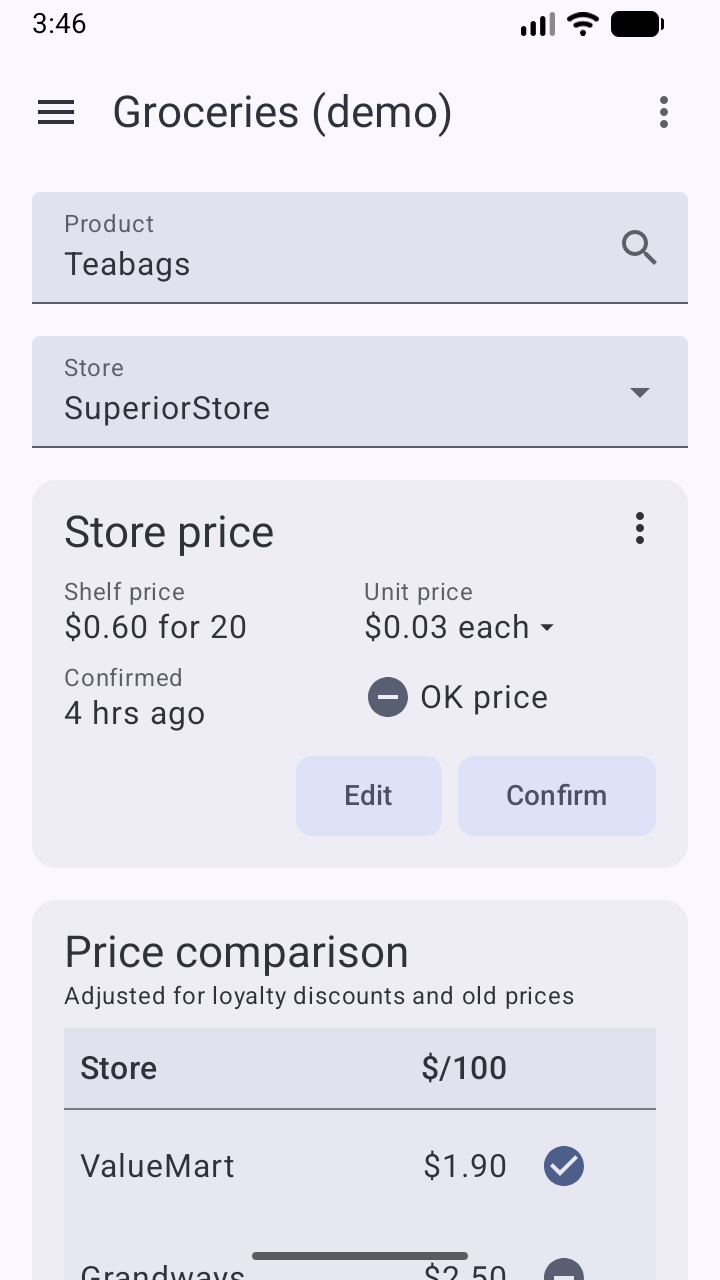Tap the Wi-Fi status icon

[x=582, y=24]
